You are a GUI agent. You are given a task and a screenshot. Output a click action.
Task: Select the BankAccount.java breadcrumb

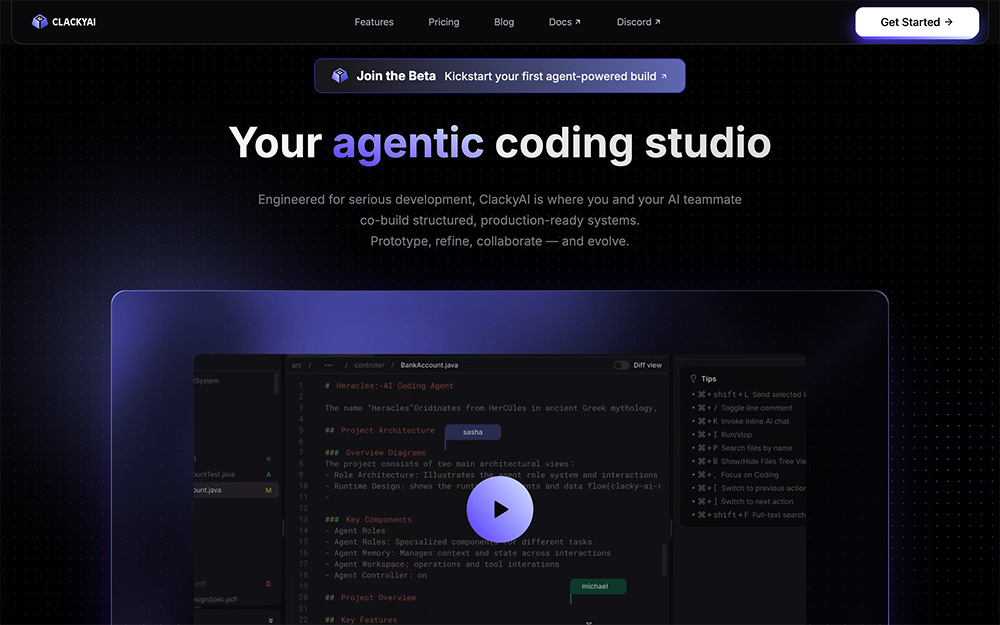(429, 365)
